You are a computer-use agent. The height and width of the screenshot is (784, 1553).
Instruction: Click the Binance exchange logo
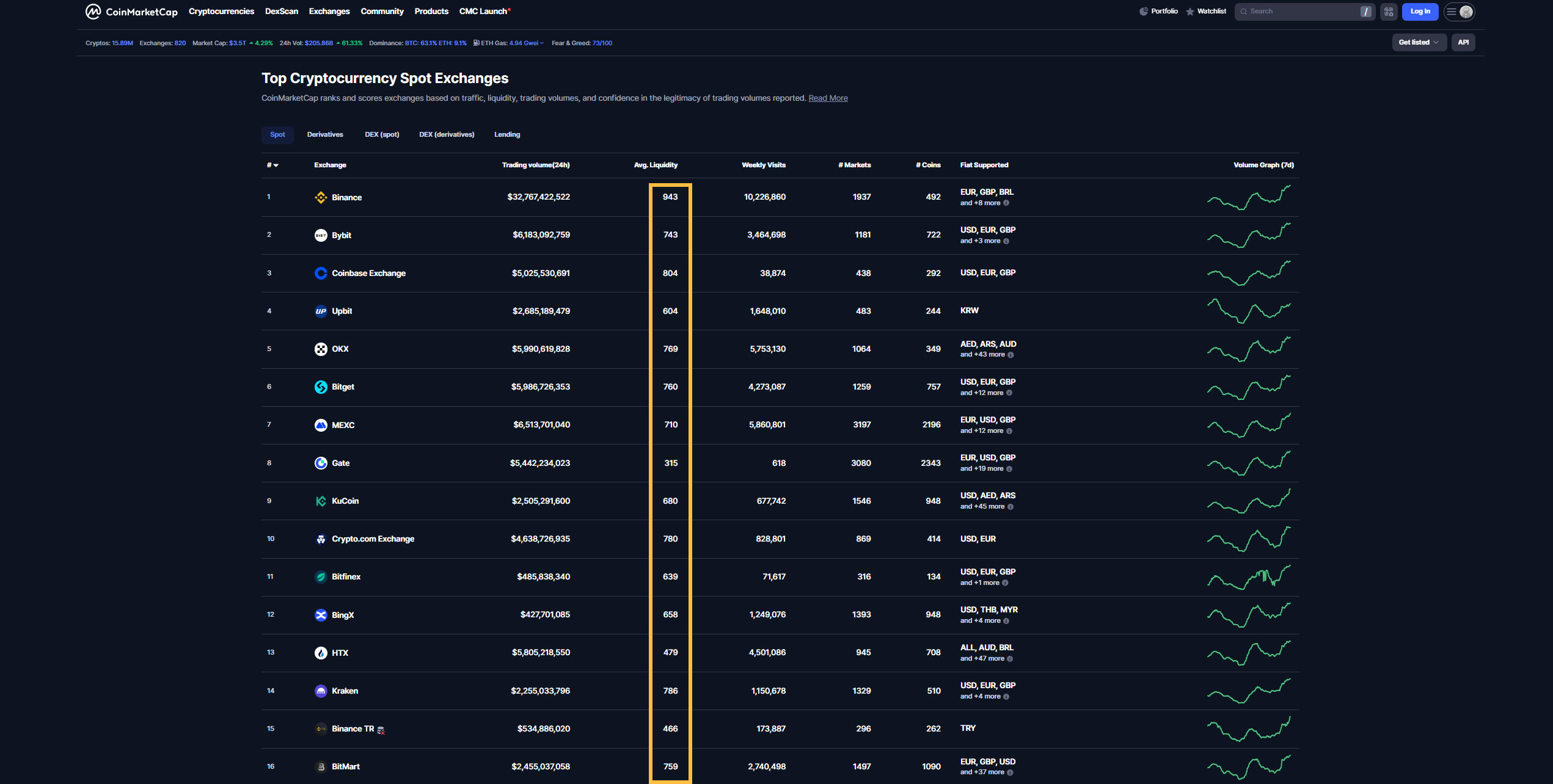pos(321,197)
